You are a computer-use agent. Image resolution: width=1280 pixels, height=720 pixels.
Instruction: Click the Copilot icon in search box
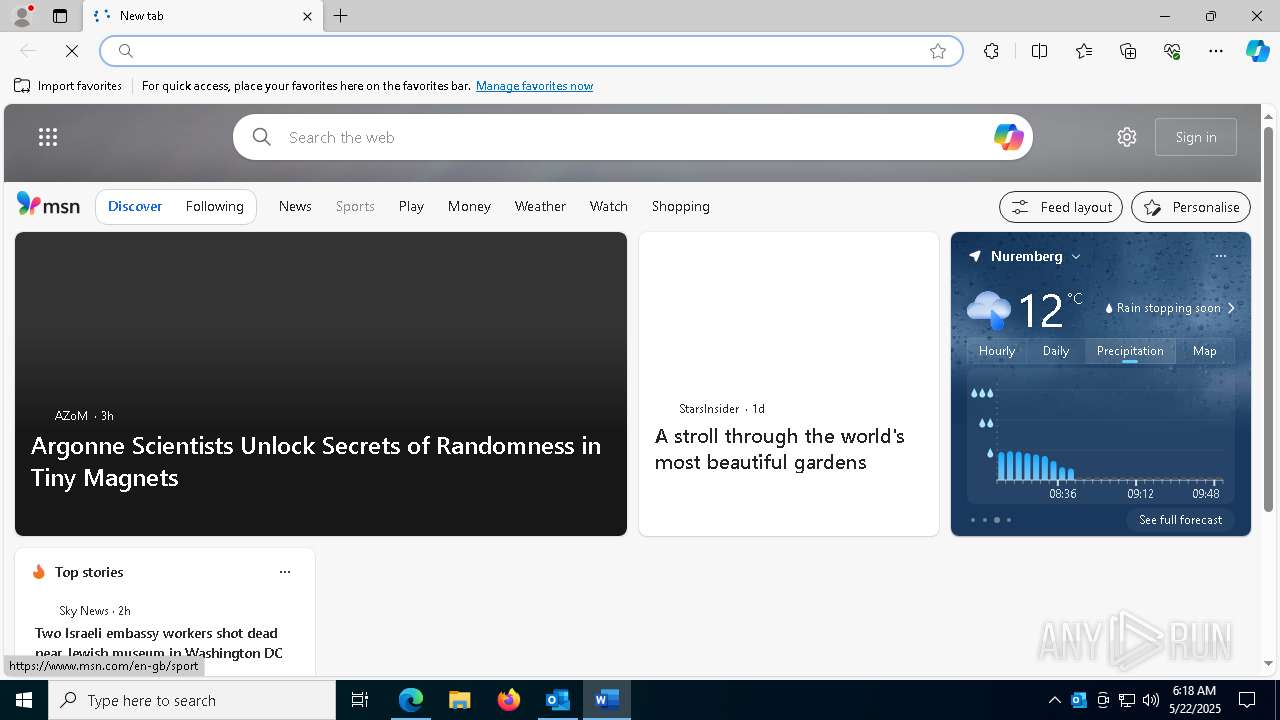click(x=1008, y=137)
